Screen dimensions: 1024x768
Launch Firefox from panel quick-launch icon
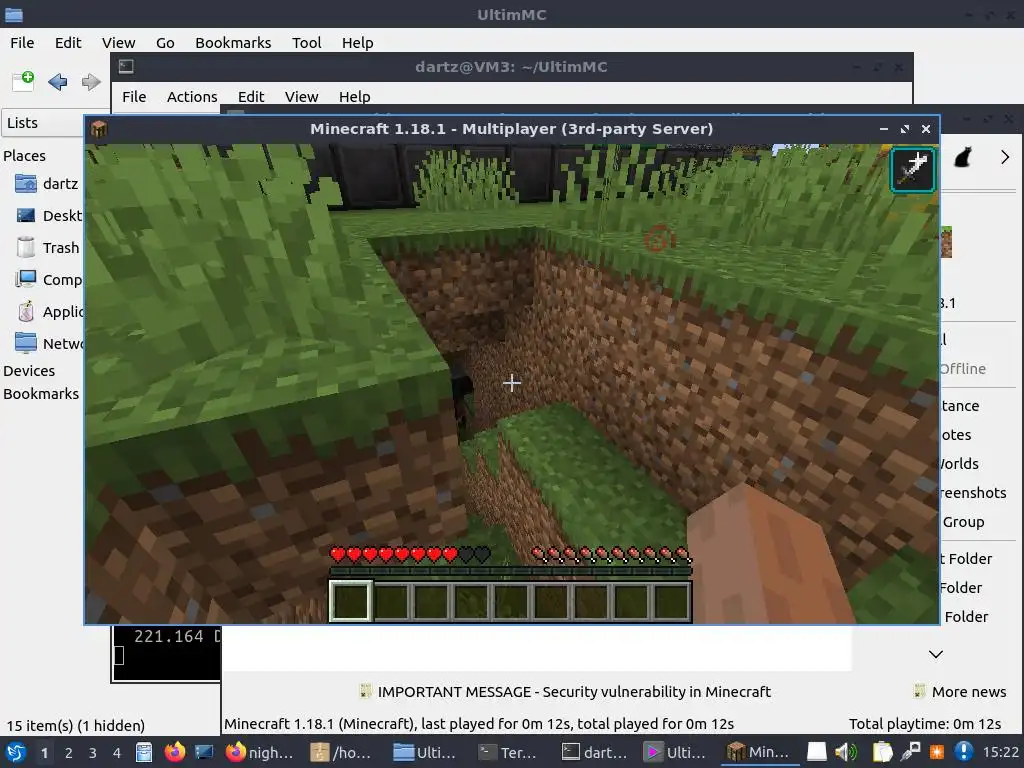174,752
